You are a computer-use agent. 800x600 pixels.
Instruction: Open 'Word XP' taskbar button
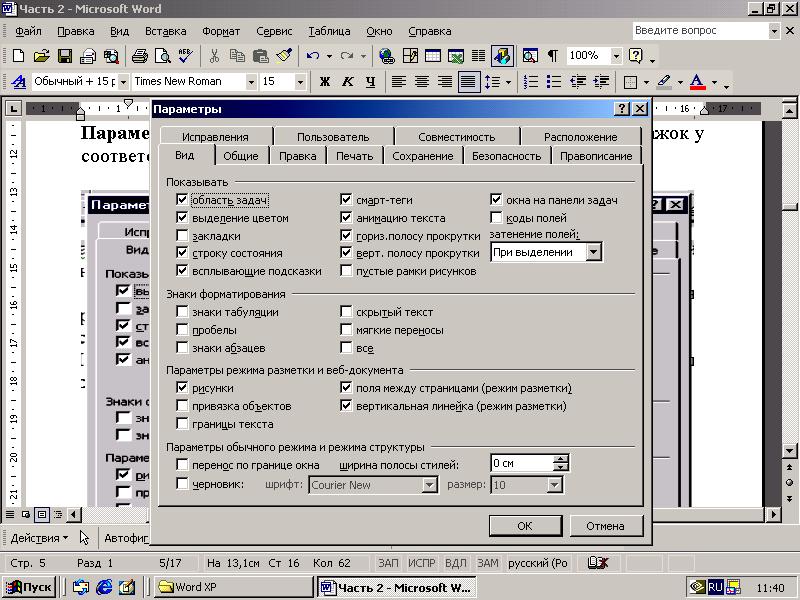pyautogui.click(x=233, y=587)
